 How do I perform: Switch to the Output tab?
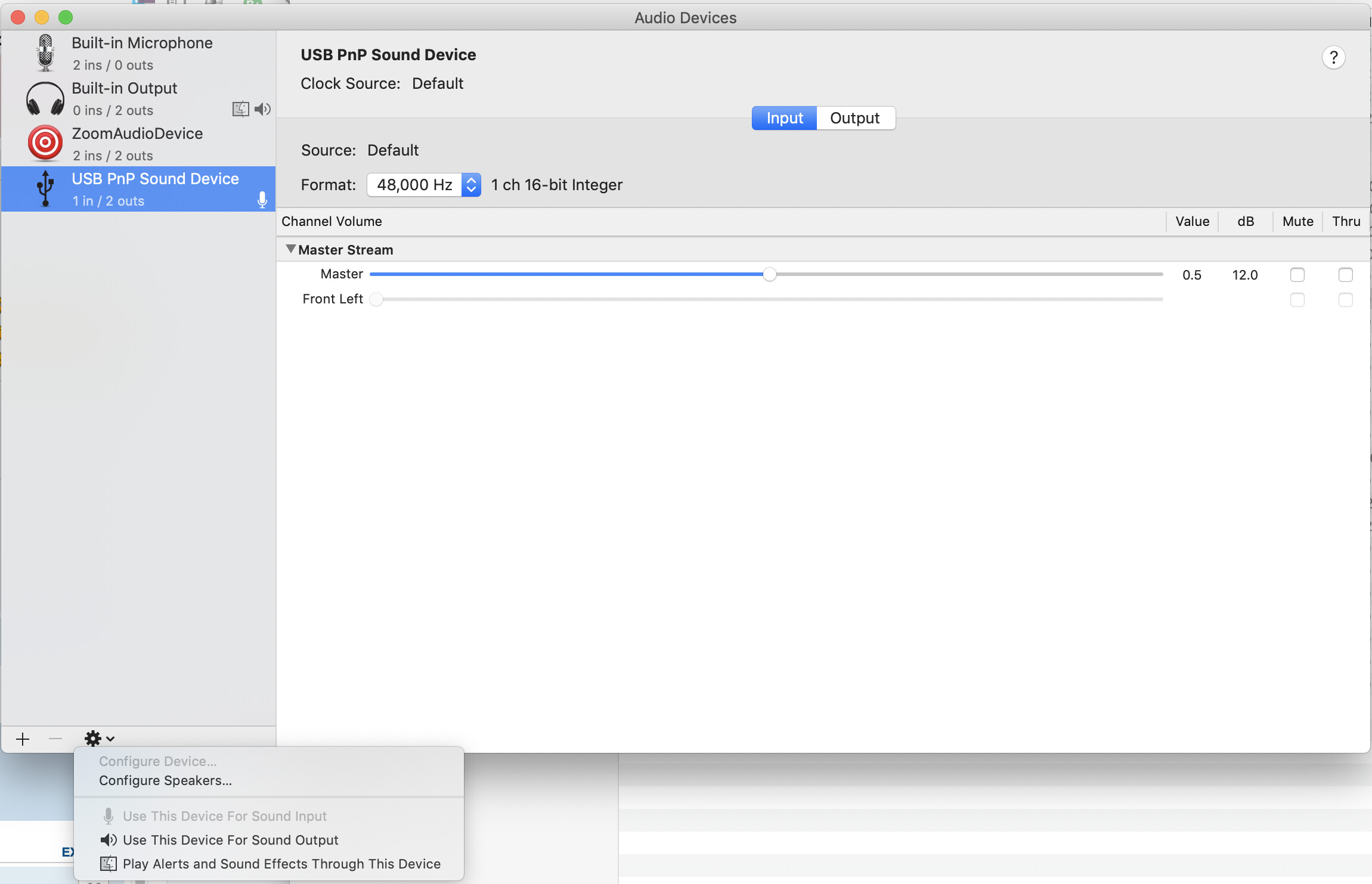tap(855, 117)
